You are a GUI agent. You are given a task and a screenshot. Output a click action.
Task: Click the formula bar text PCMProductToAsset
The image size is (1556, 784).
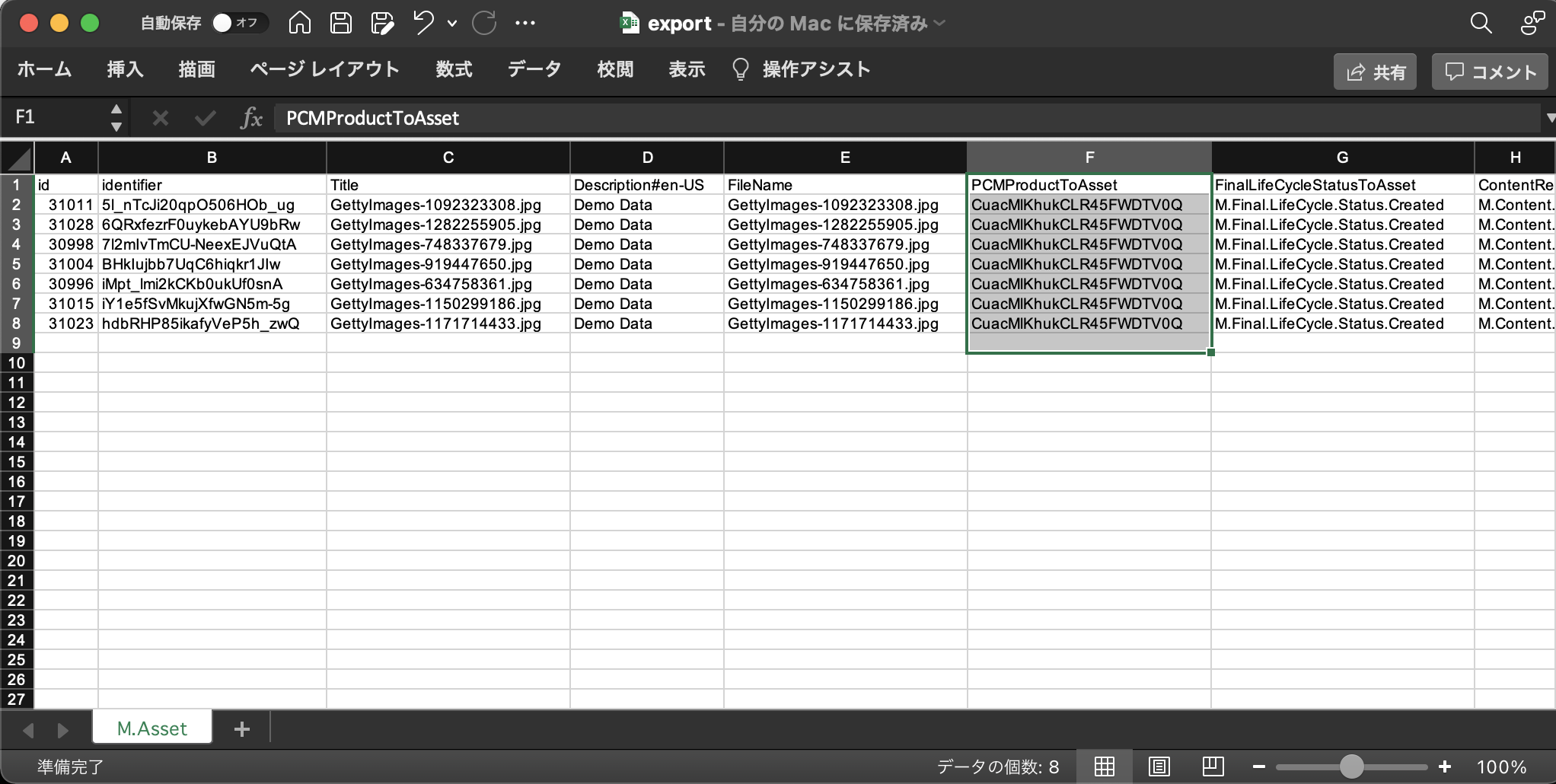[372, 118]
